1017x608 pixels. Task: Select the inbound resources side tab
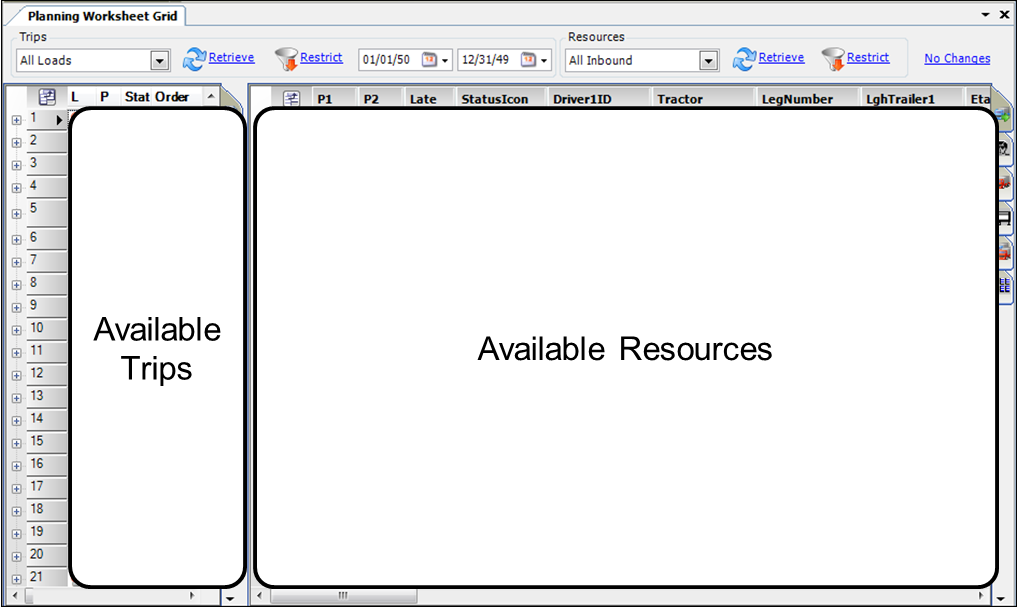pyautogui.click(x=1003, y=117)
